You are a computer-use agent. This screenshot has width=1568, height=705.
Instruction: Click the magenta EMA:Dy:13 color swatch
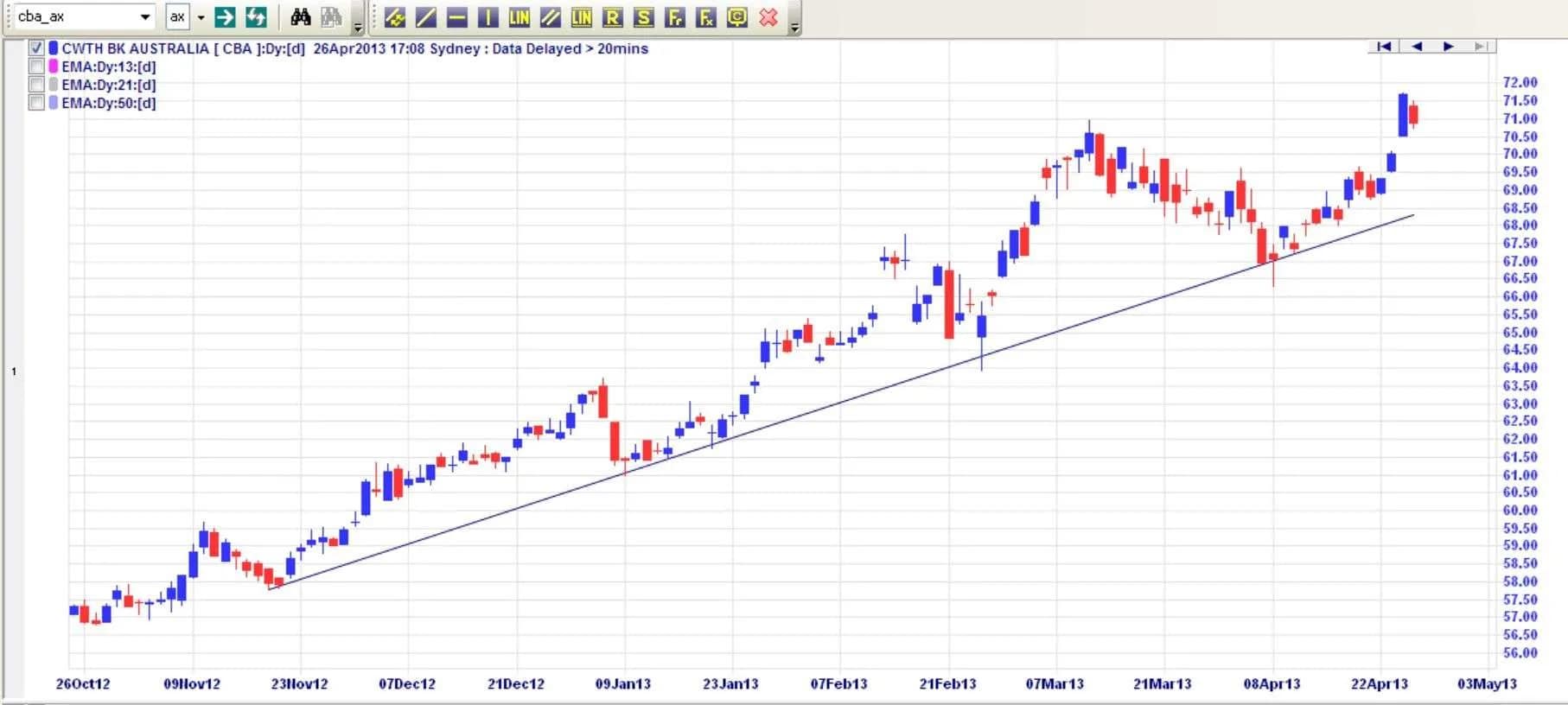[x=54, y=67]
